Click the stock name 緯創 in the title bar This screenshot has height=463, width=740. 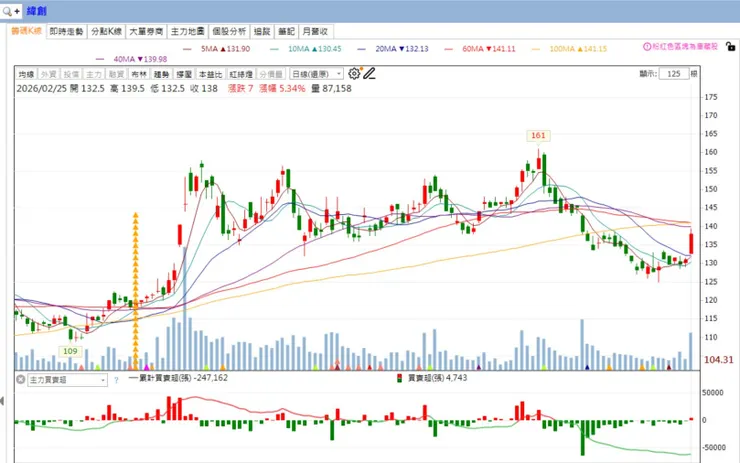(36, 11)
